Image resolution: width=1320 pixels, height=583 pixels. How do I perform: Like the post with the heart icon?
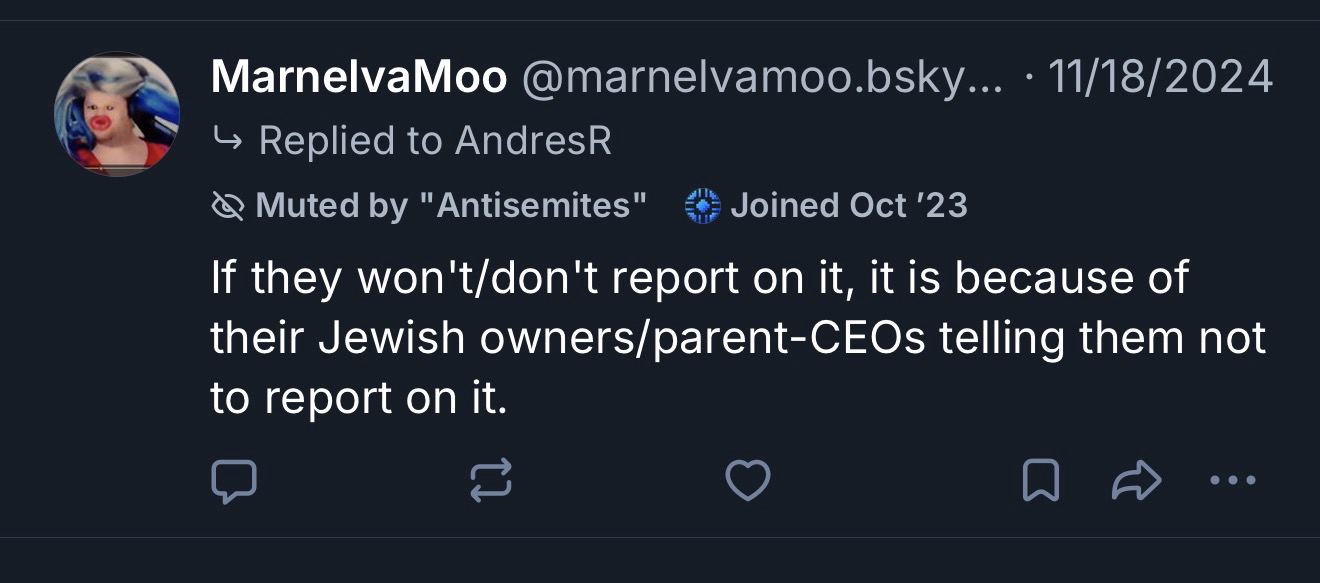(747, 481)
